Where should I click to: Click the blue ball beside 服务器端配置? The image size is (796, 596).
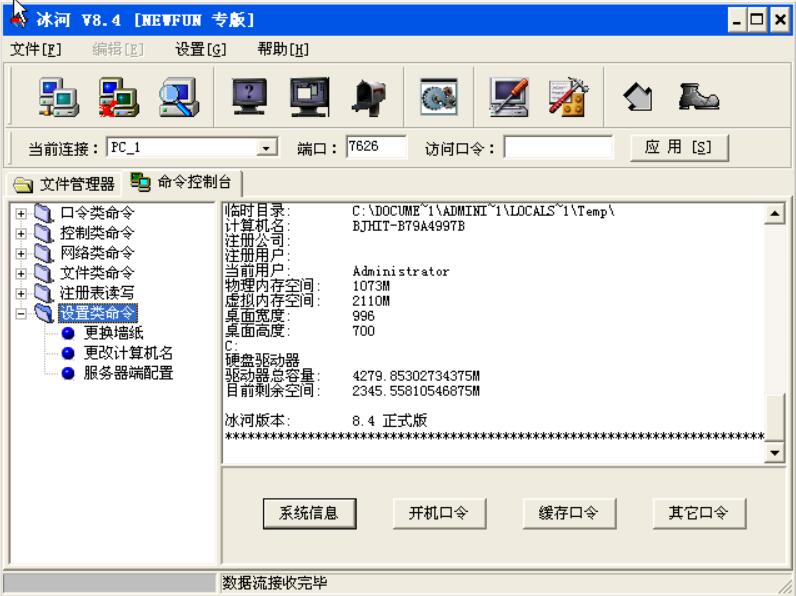pyautogui.click(x=68, y=373)
